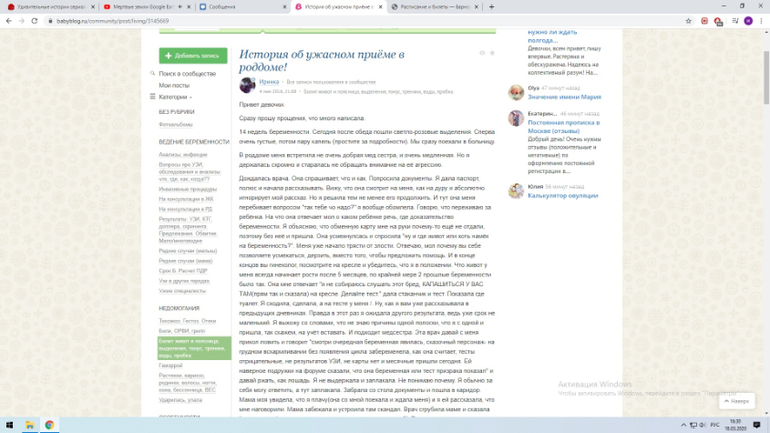Image resolution: width=770 pixels, height=433 pixels.
Task: Click the green Добавить запись button
Action: click(x=193, y=56)
